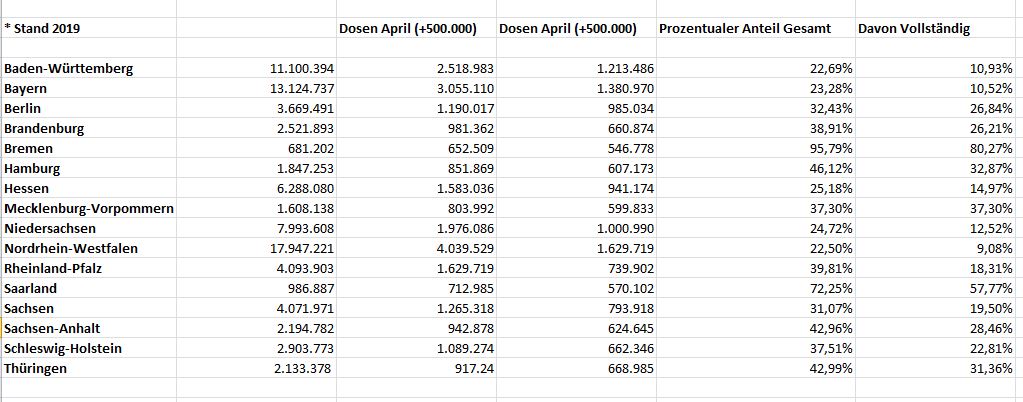
Task: Click Hamburg's 32,87% cell
Action: 991,169
